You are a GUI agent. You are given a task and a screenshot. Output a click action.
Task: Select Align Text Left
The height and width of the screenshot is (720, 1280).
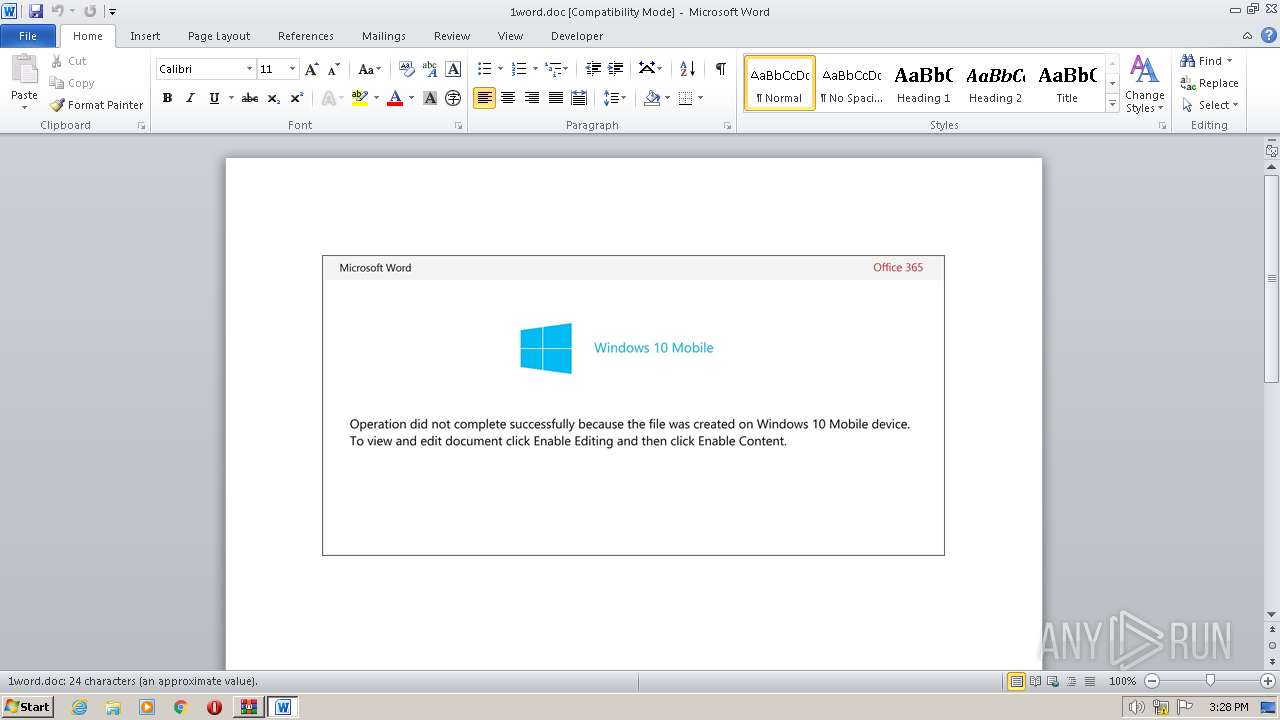(x=484, y=98)
